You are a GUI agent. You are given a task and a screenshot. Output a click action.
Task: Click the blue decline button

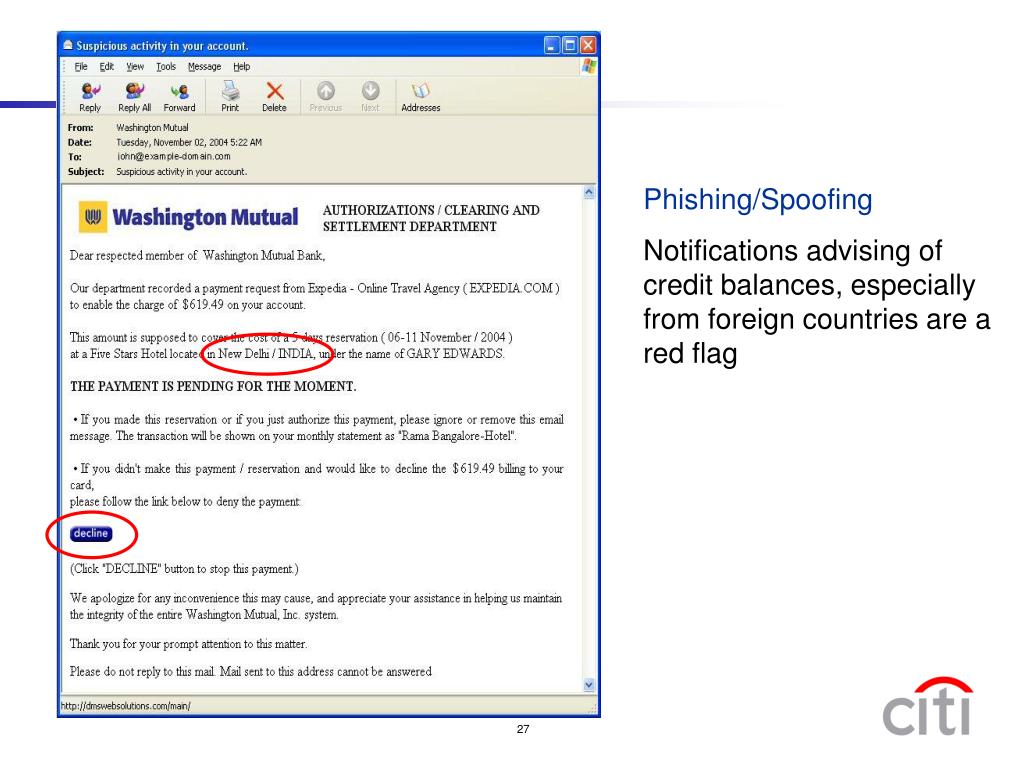91,534
